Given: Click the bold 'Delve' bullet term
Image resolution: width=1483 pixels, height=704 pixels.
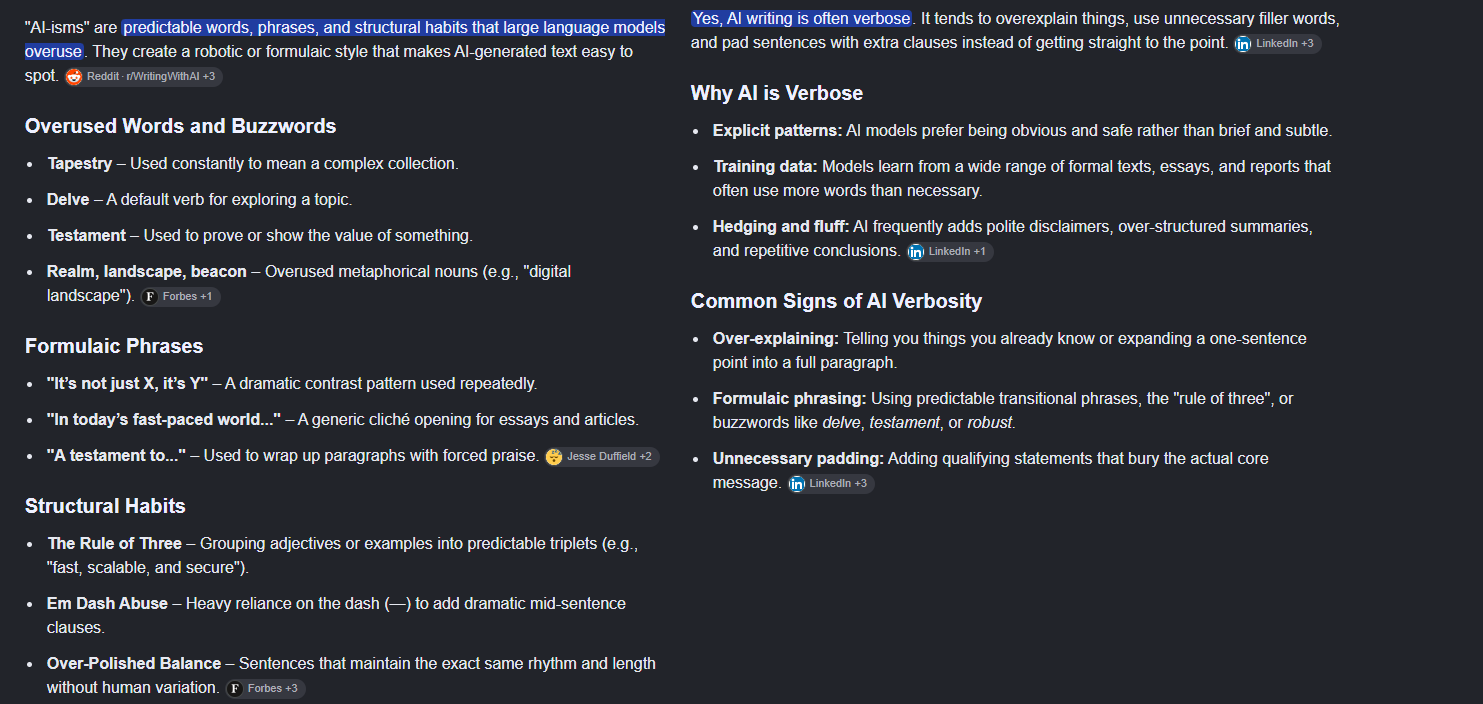Looking at the screenshot, I should [68, 199].
